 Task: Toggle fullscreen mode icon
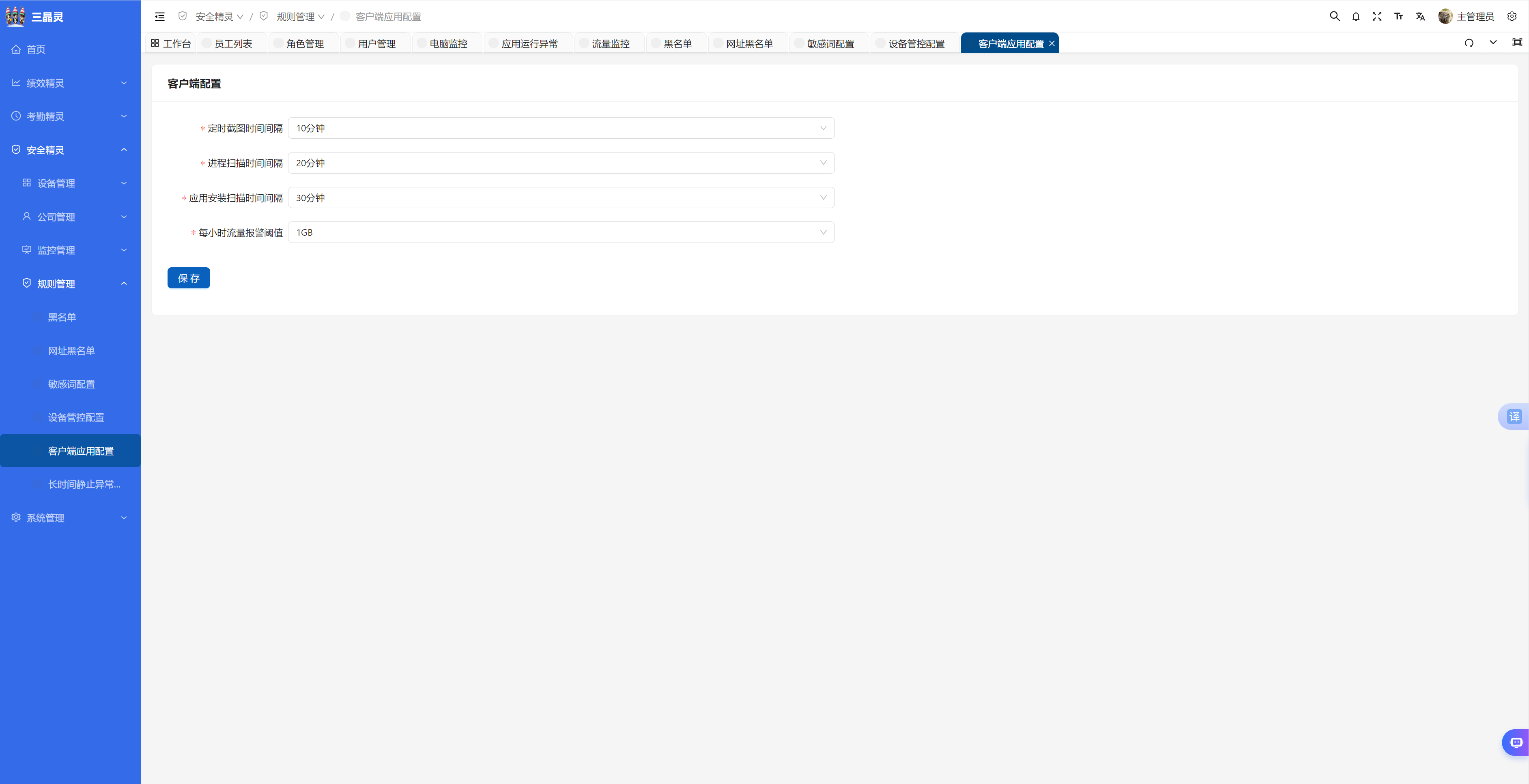pos(1377,17)
